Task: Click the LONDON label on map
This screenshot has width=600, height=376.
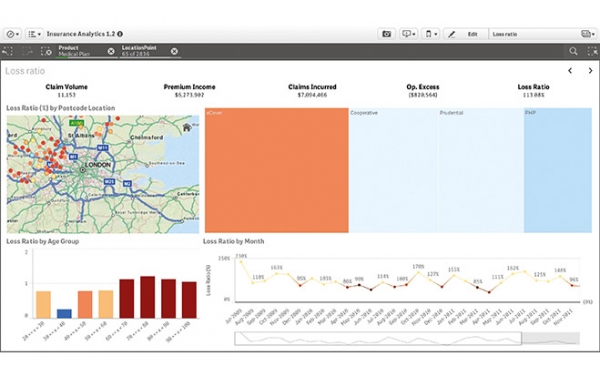Action: (98, 165)
